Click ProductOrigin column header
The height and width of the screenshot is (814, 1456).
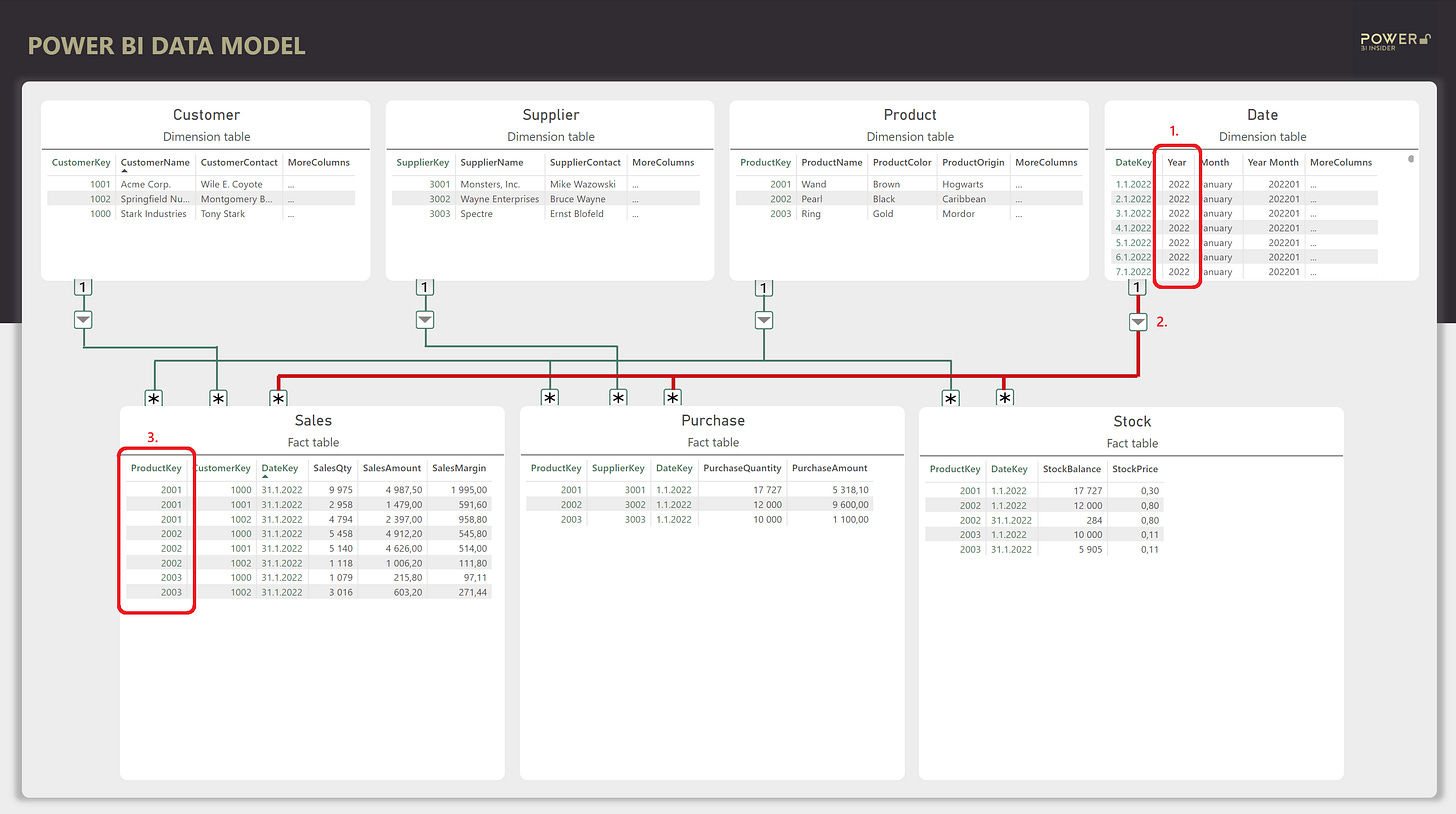(x=973, y=162)
